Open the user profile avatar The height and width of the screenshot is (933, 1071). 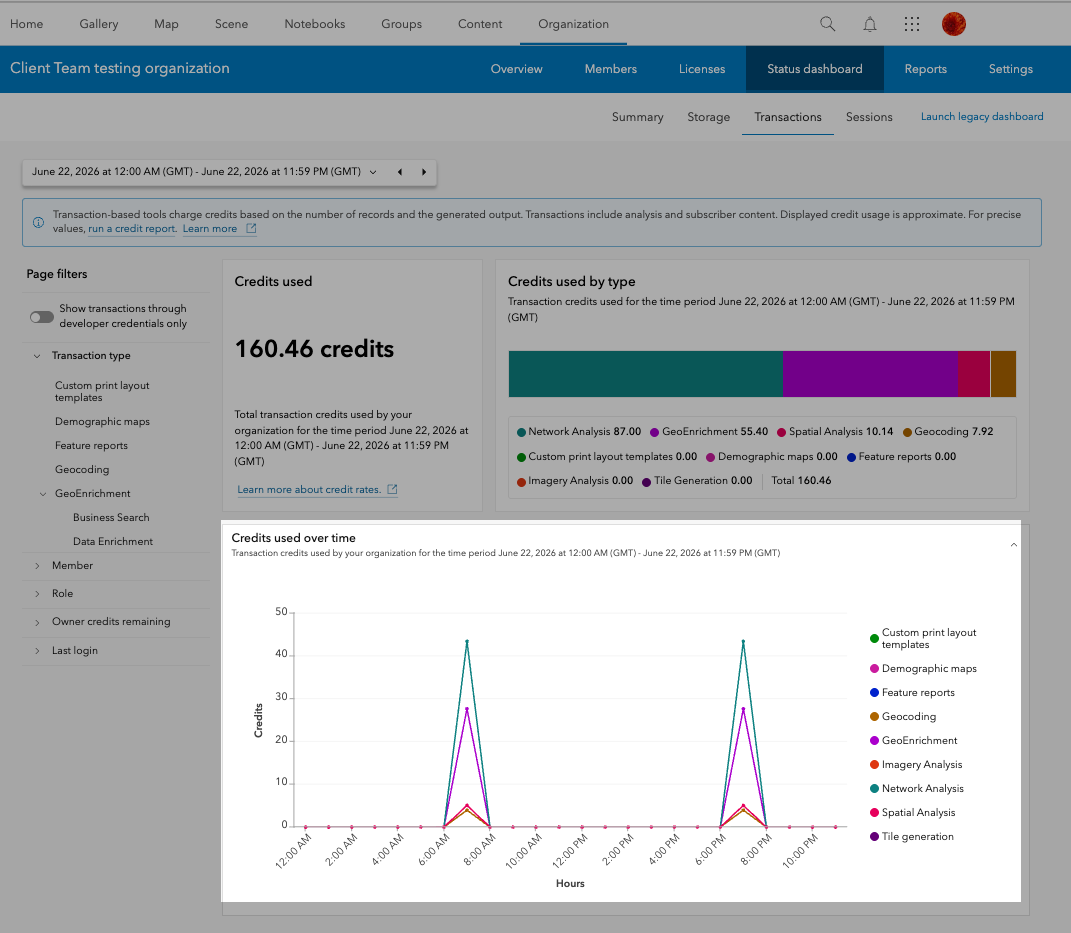click(x=954, y=24)
